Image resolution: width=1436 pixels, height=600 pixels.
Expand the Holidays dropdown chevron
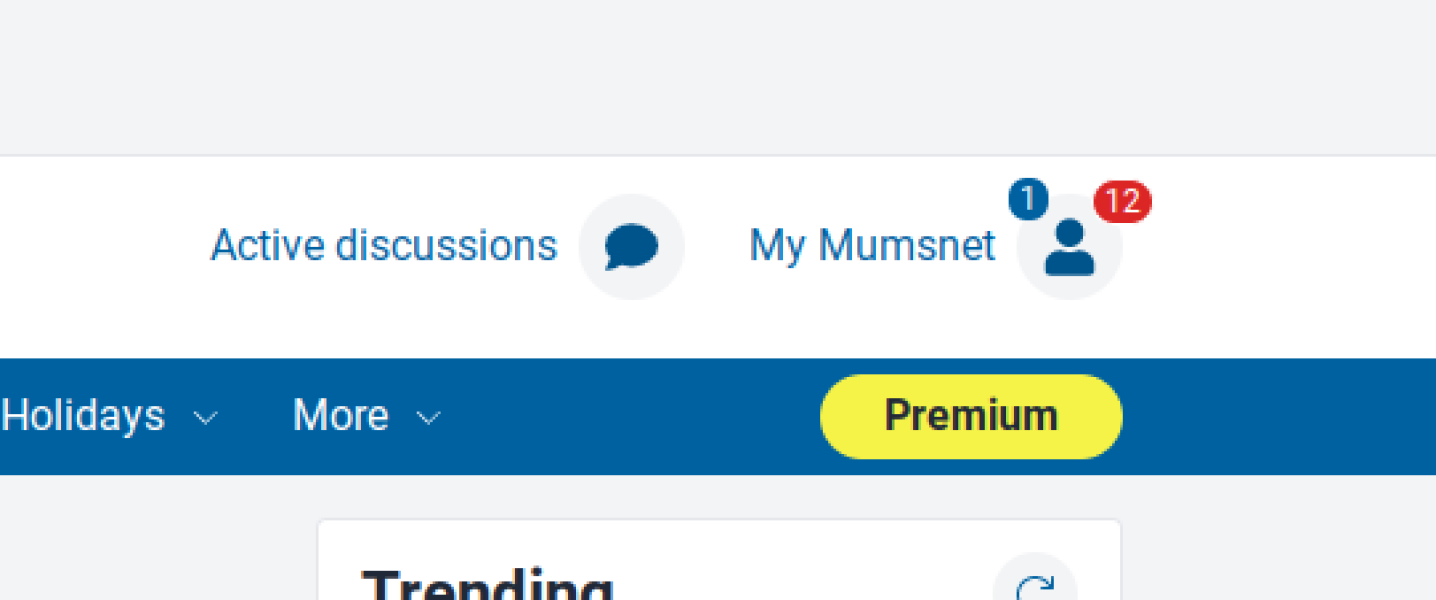click(205, 419)
